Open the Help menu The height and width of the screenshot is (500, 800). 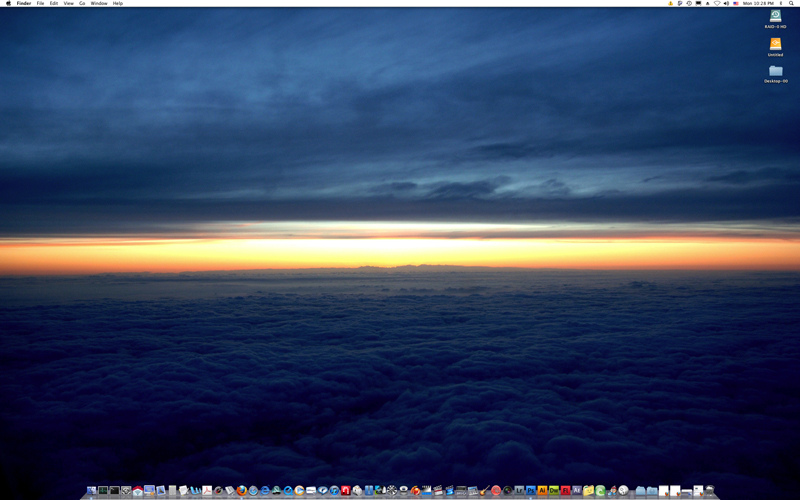(118, 3)
